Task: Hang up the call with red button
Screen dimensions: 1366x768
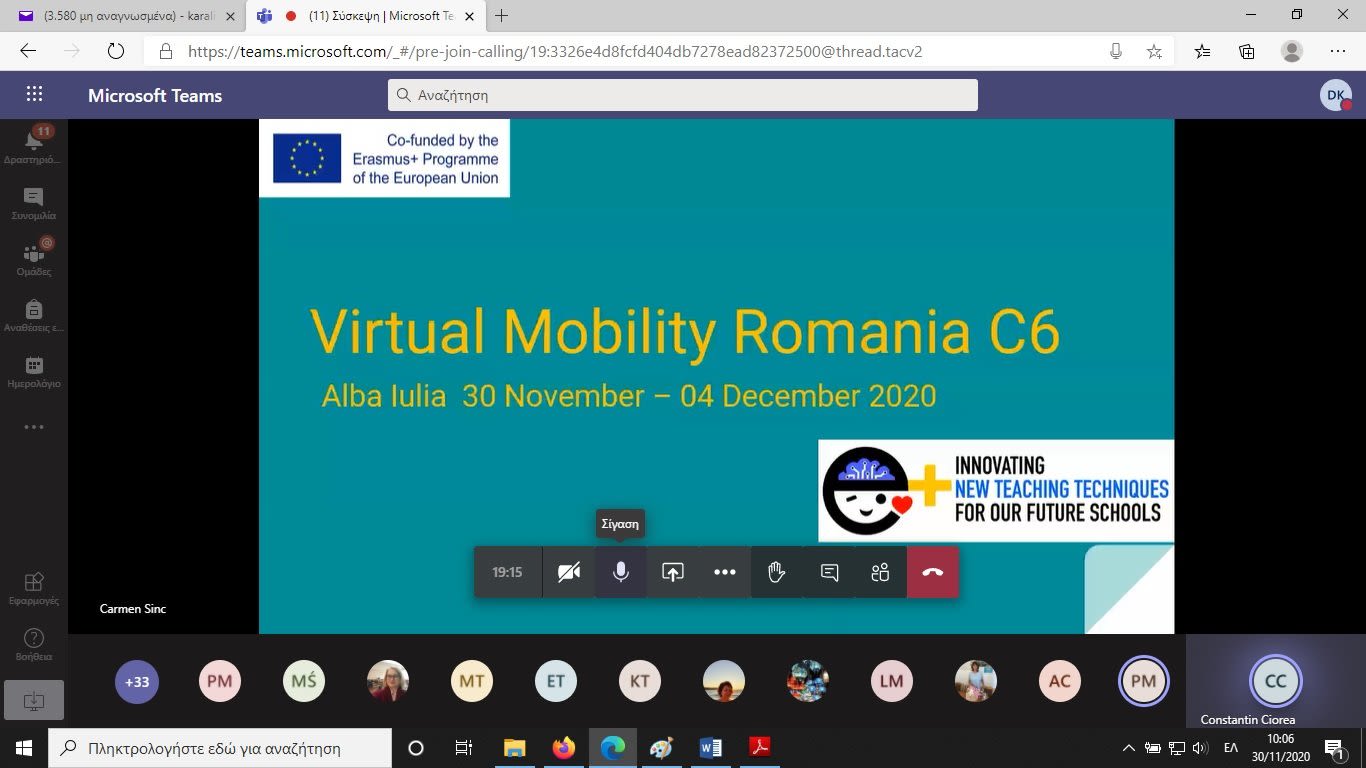Action: (933, 572)
